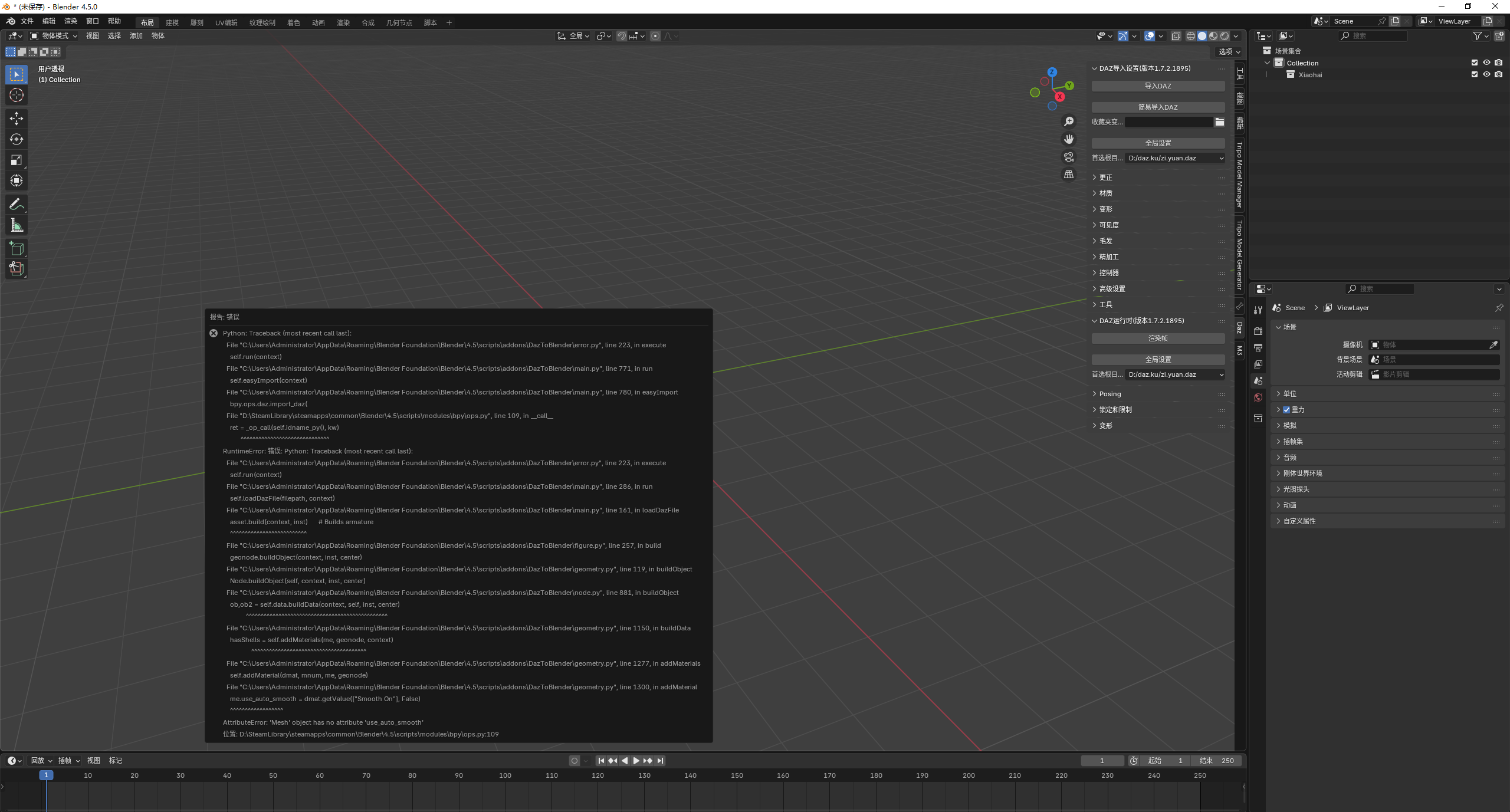1510x812 pixels.
Task: Click the pan view hand icon
Action: pos(1069,139)
